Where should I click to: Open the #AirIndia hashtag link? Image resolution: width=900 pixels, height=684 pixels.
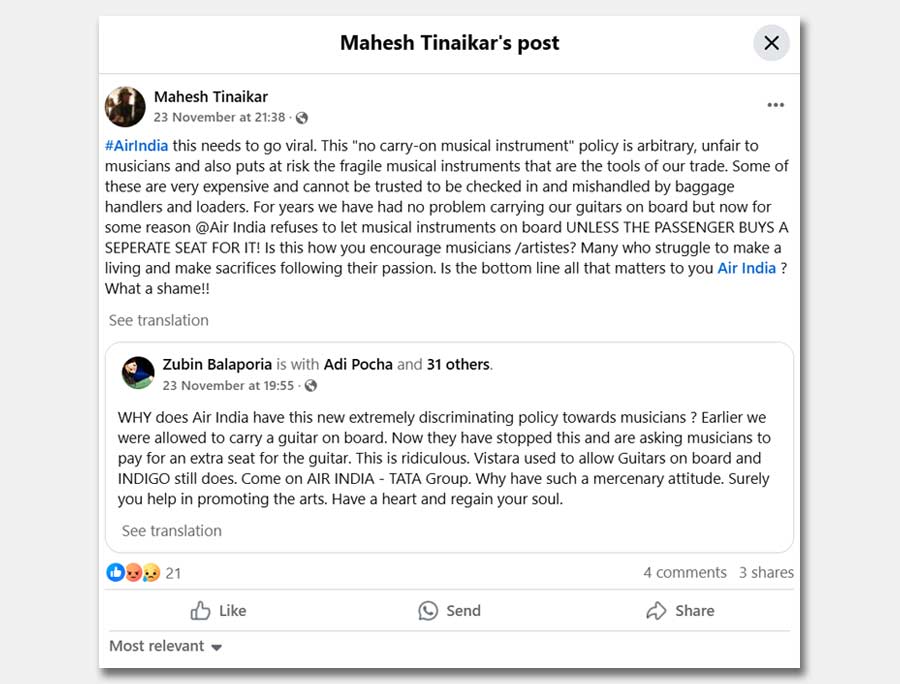136,145
